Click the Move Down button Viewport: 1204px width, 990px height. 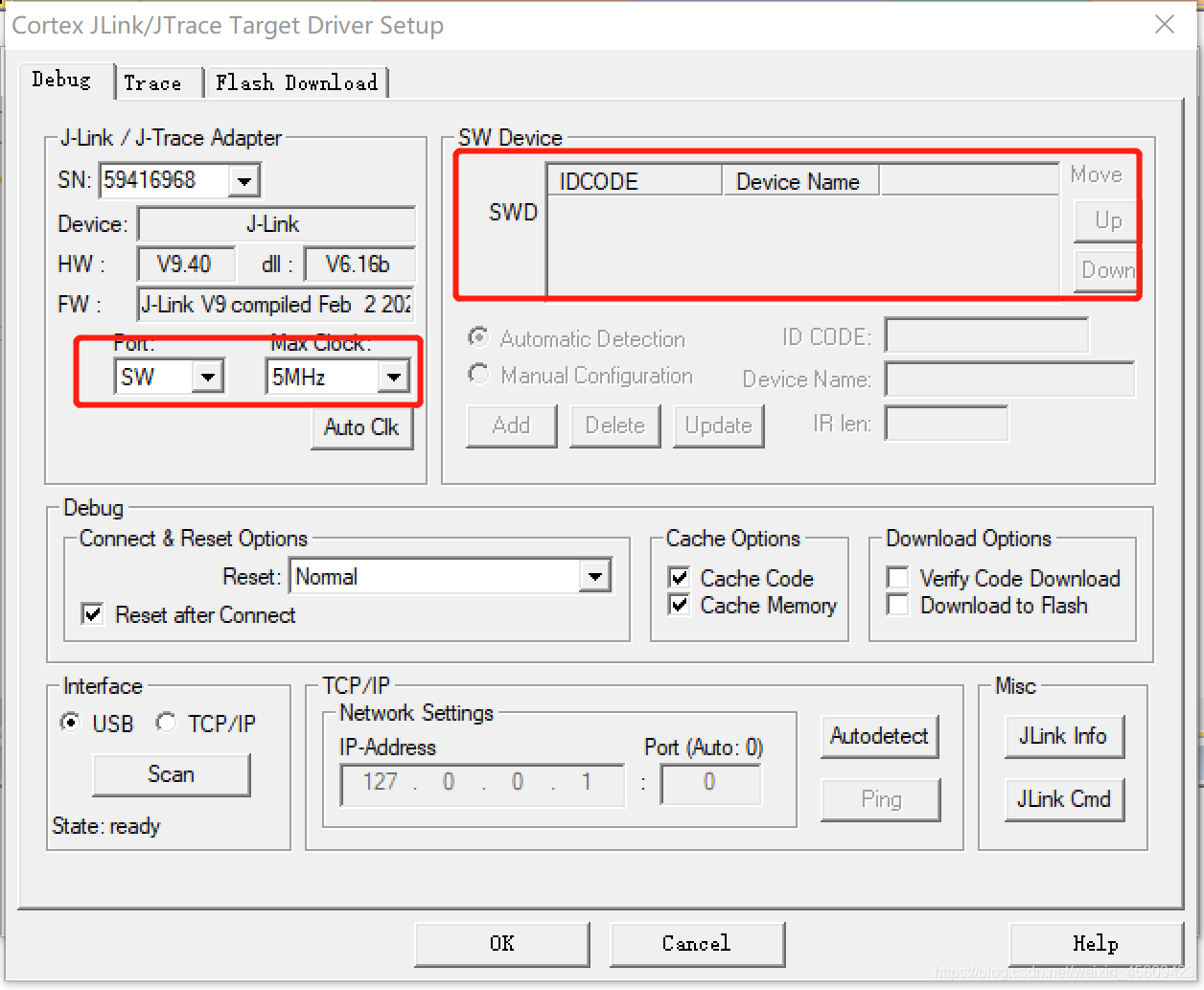[1108, 271]
